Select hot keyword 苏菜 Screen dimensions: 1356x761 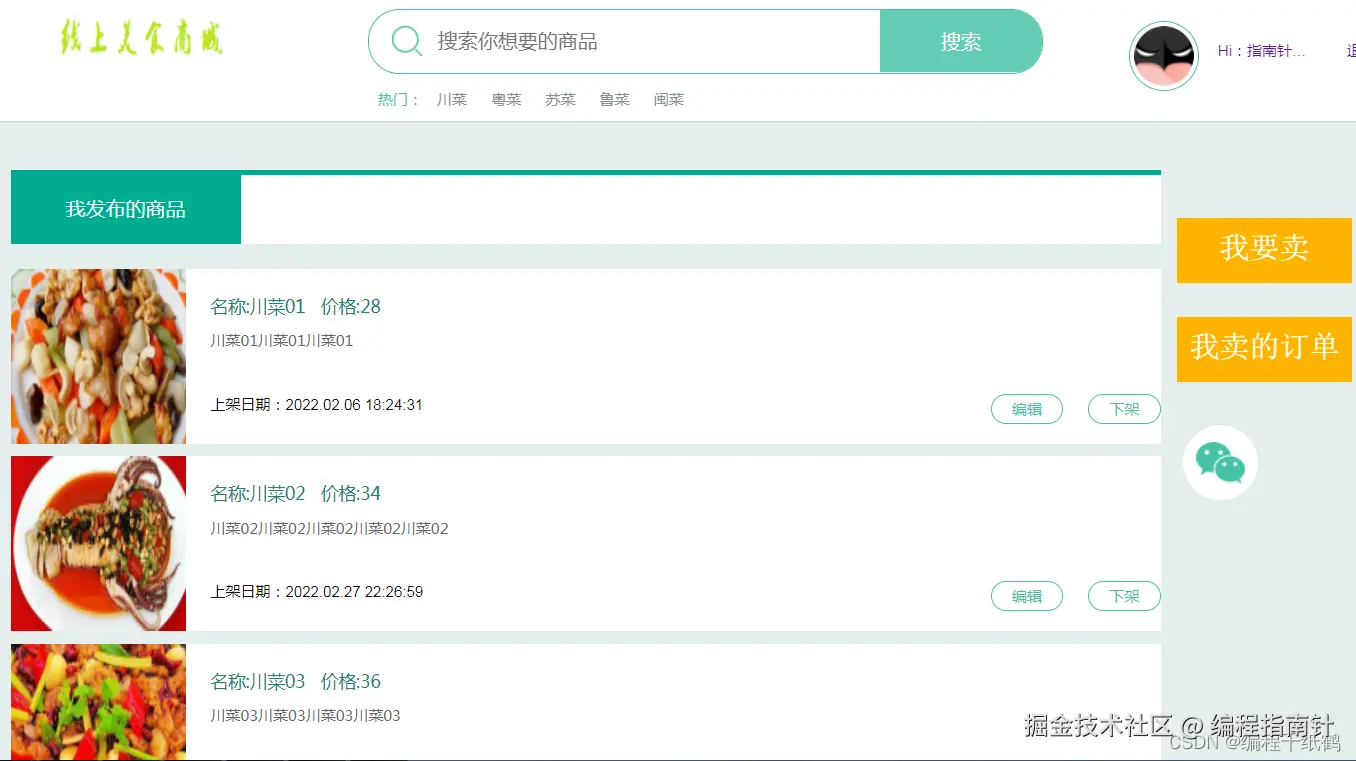[x=561, y=99]
